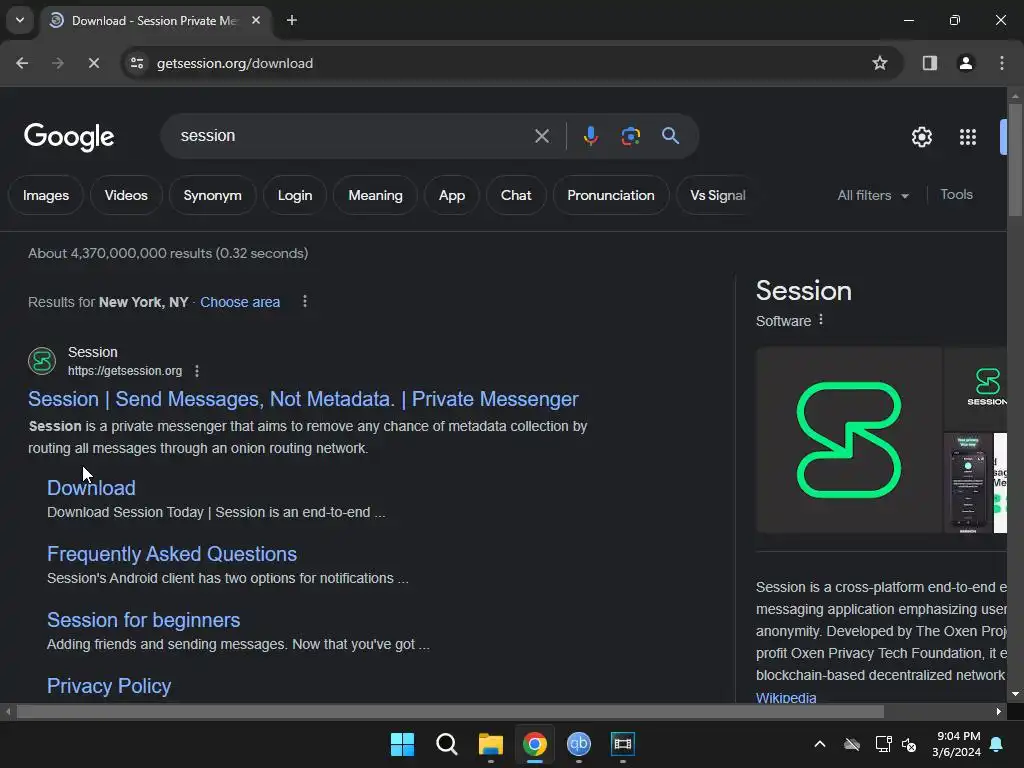Click the address bar URL

(x=235, y=63)
